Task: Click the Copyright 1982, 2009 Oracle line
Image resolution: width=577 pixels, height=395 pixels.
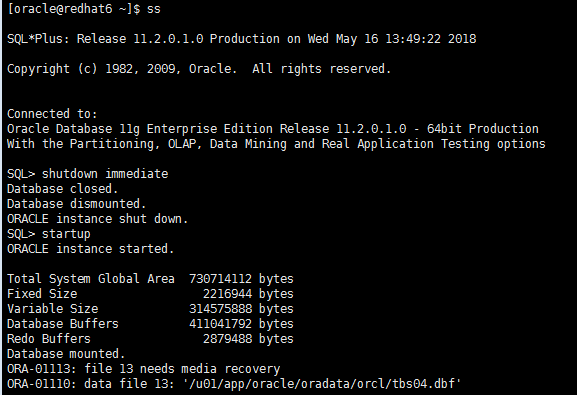Action: (199, 69)
